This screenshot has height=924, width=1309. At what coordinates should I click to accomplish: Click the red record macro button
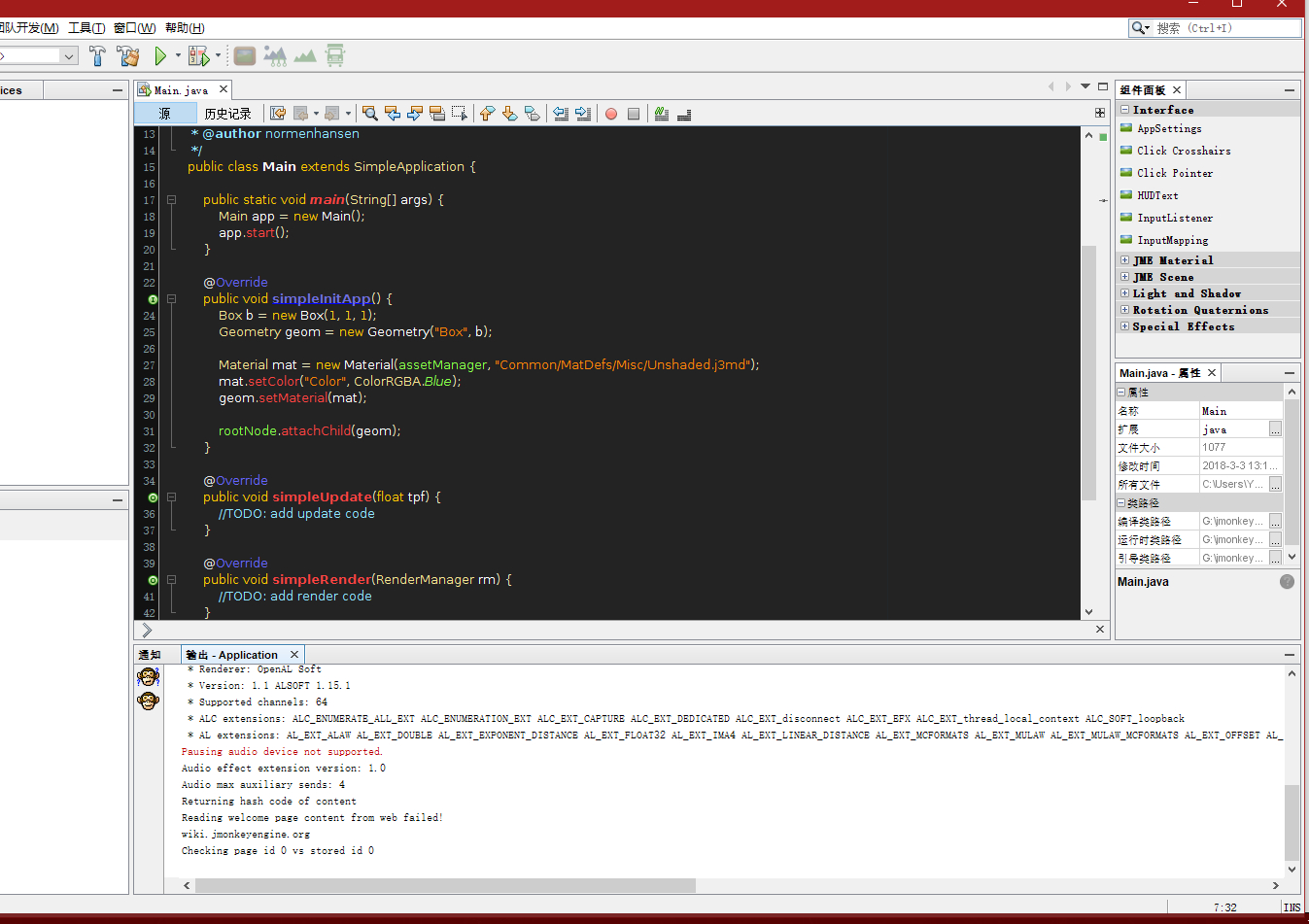click(611, 114)
